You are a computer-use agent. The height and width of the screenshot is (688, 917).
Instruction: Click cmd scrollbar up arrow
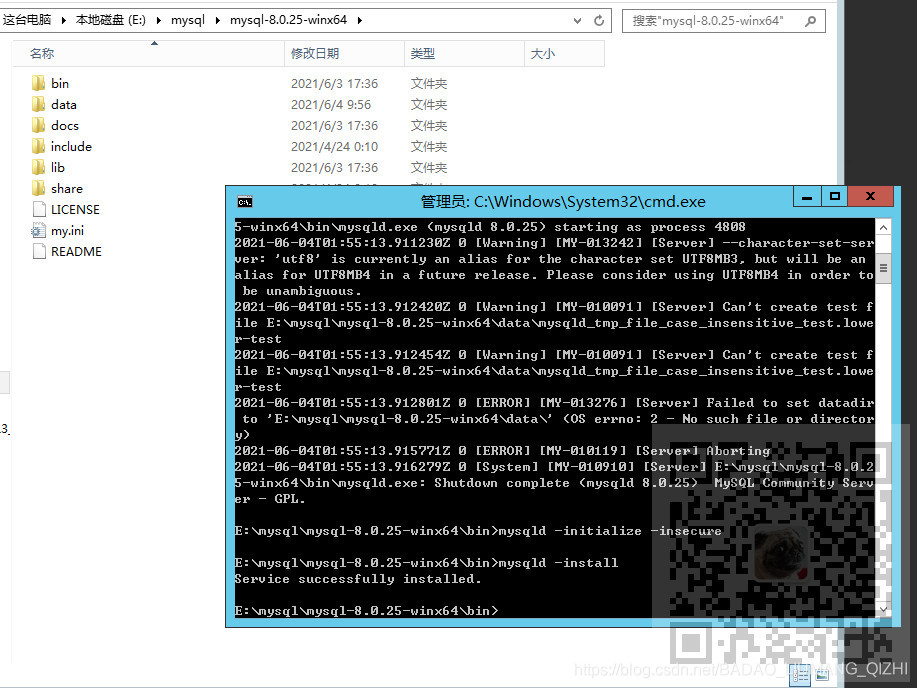(x=883, y=228)
